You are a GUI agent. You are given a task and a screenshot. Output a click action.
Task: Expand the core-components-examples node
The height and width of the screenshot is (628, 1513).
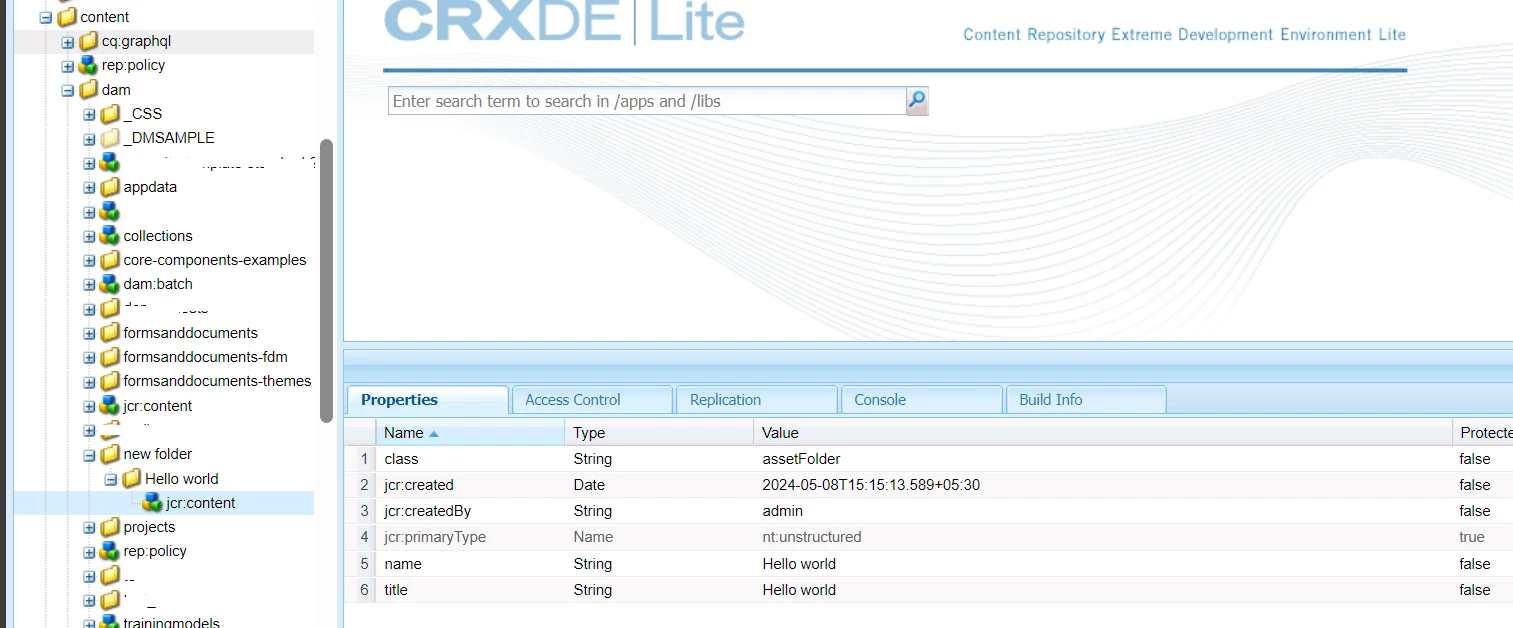coord(89,260)
